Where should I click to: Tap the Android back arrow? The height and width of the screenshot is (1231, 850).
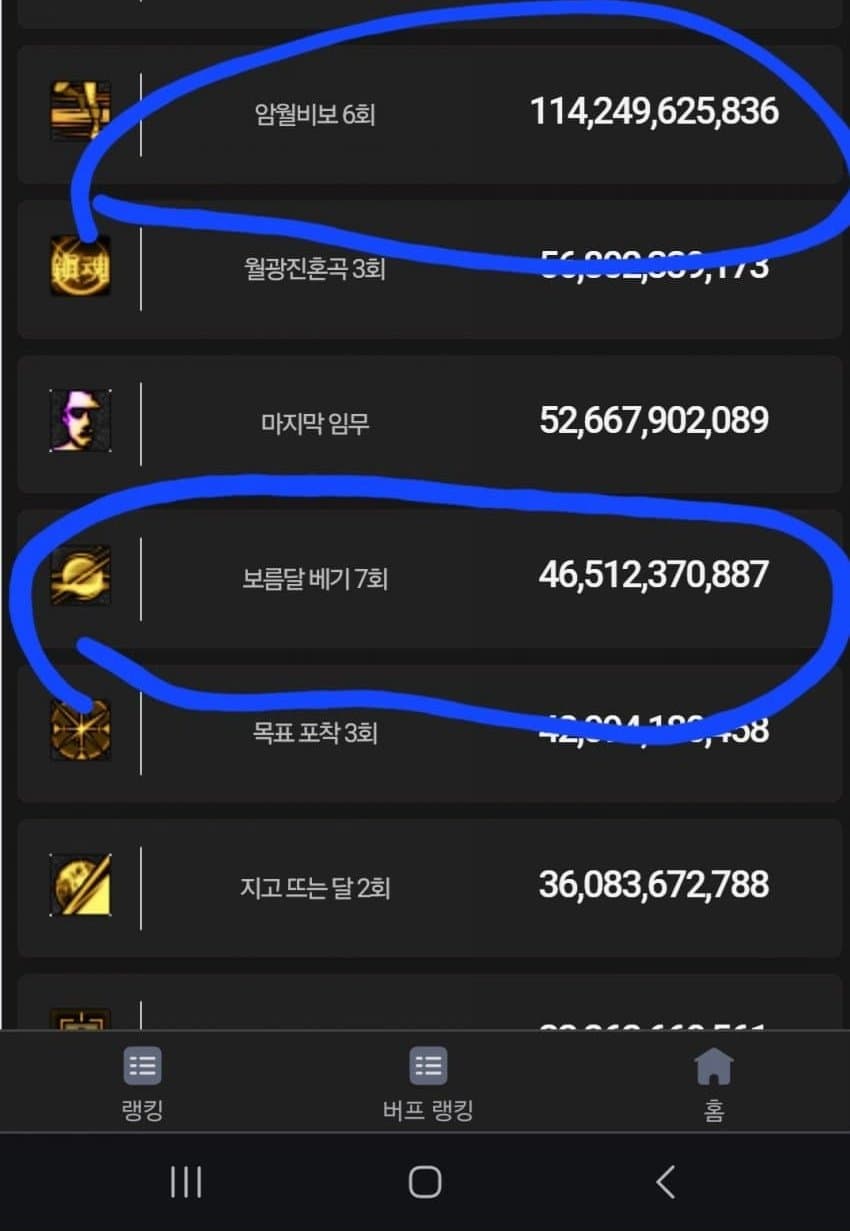coord(665,1182)
